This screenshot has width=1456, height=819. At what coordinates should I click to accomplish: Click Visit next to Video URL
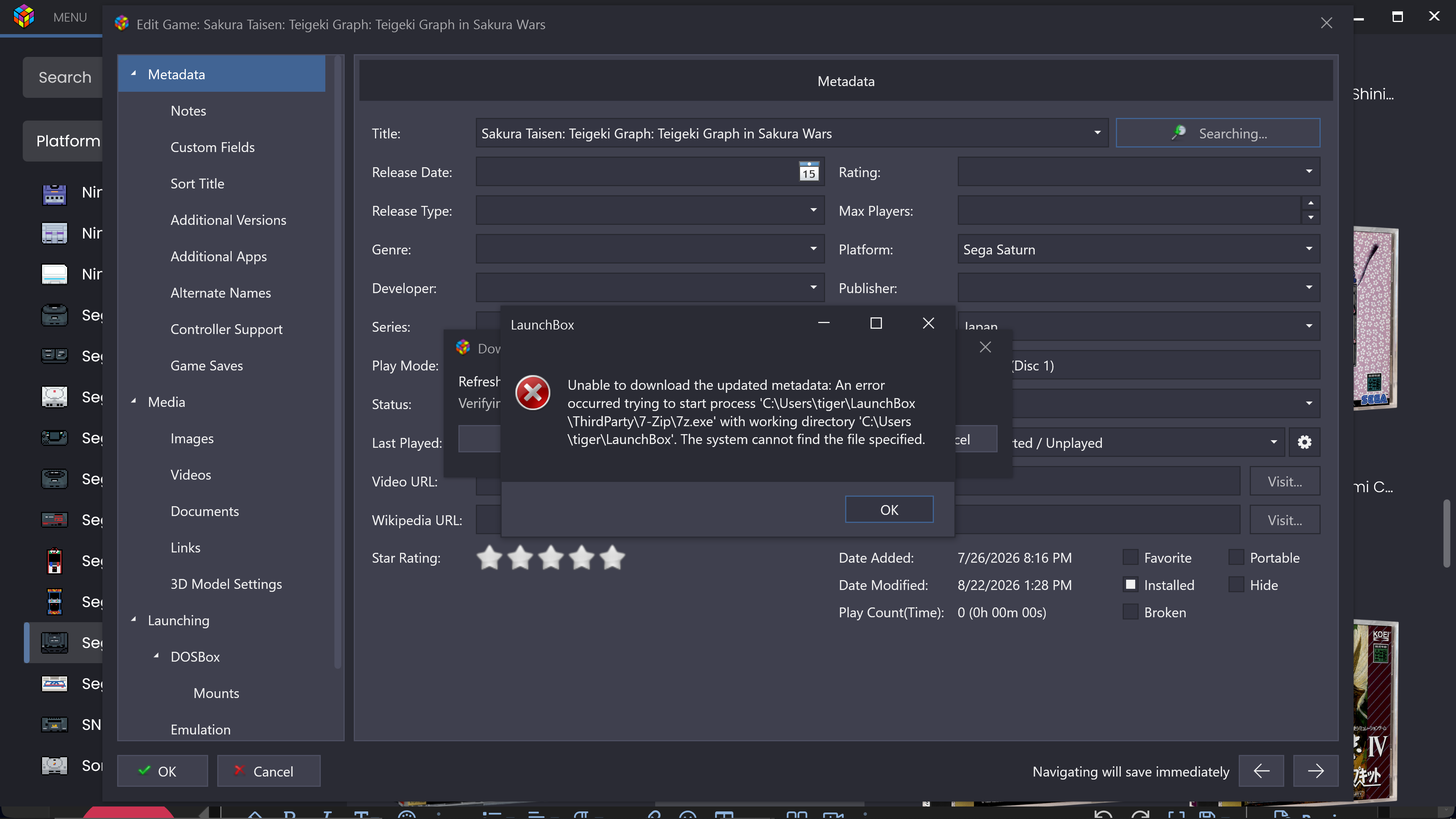[1285, 482]
